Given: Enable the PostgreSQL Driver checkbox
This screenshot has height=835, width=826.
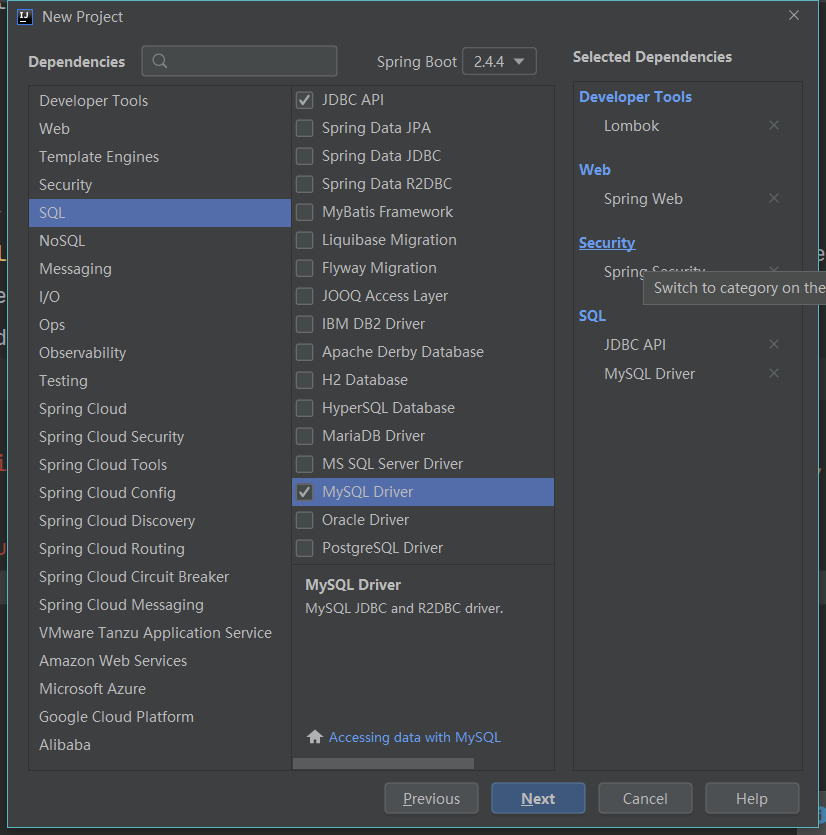Looking at the screenshot, I should (305, 547).
